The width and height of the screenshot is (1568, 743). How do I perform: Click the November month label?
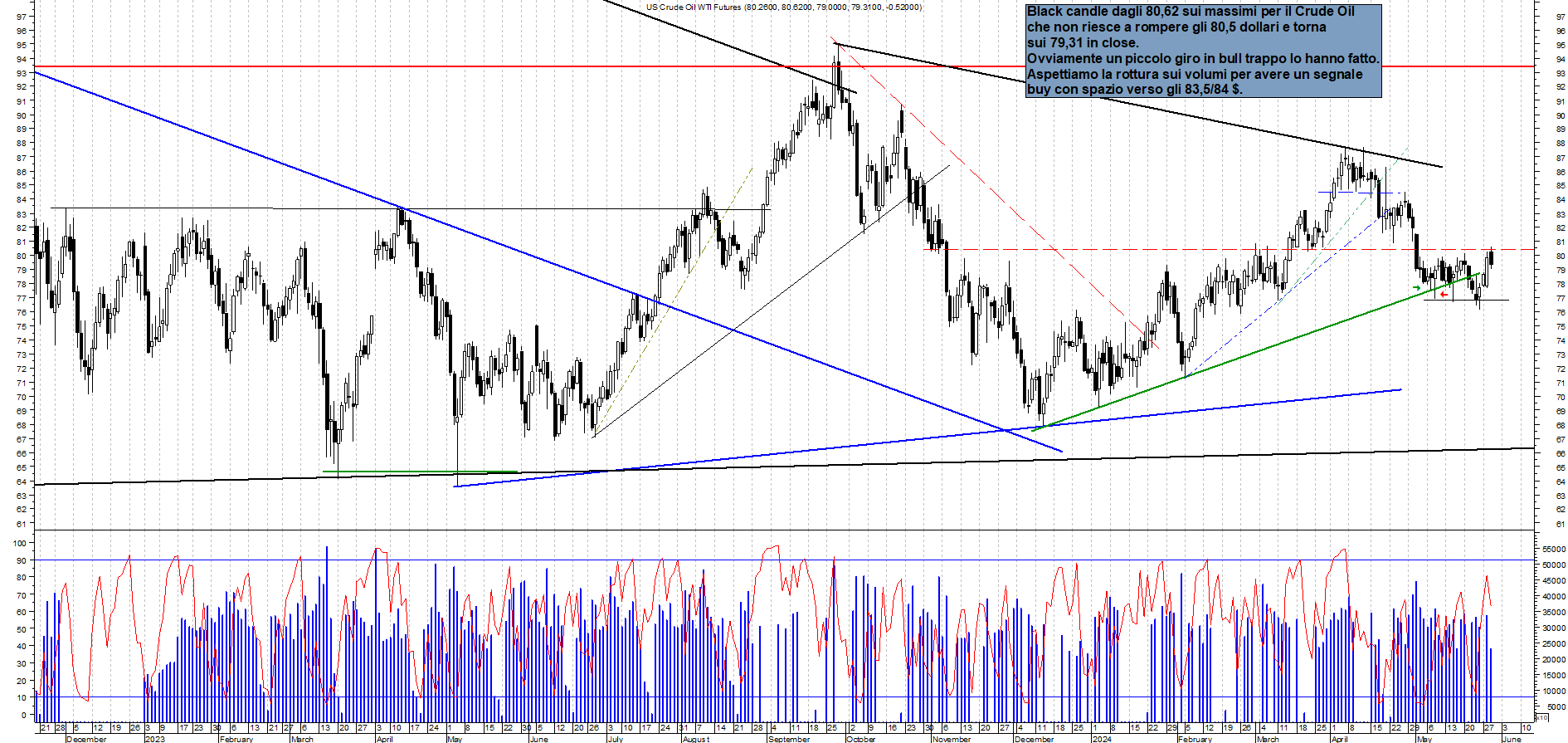(952, 739)
